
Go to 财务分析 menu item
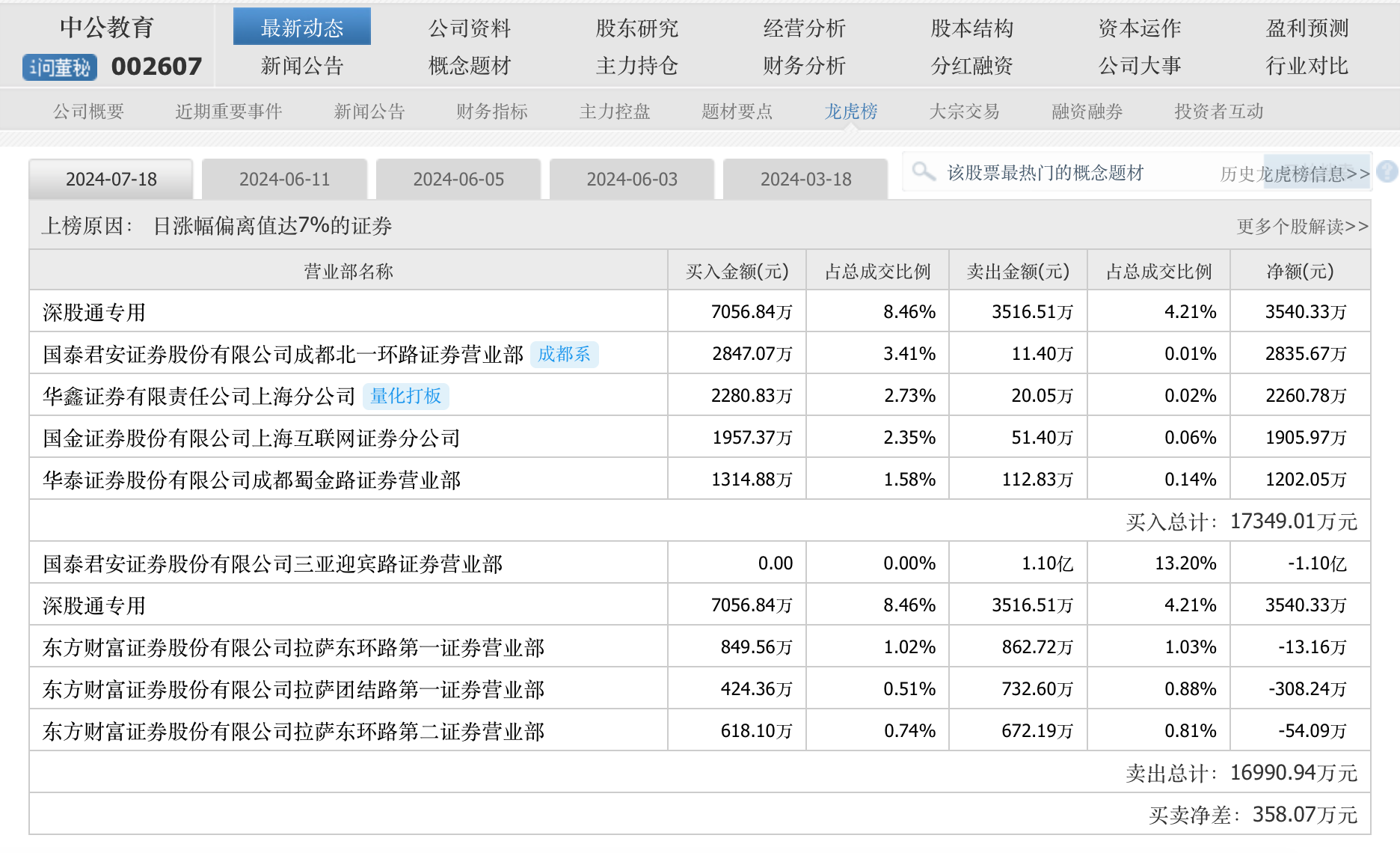pos(804,66)
